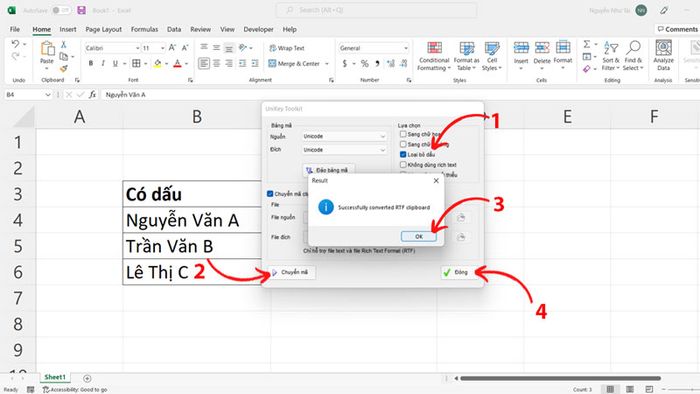Open the File menu
This screenshot has width=700, height=394.
15,29
